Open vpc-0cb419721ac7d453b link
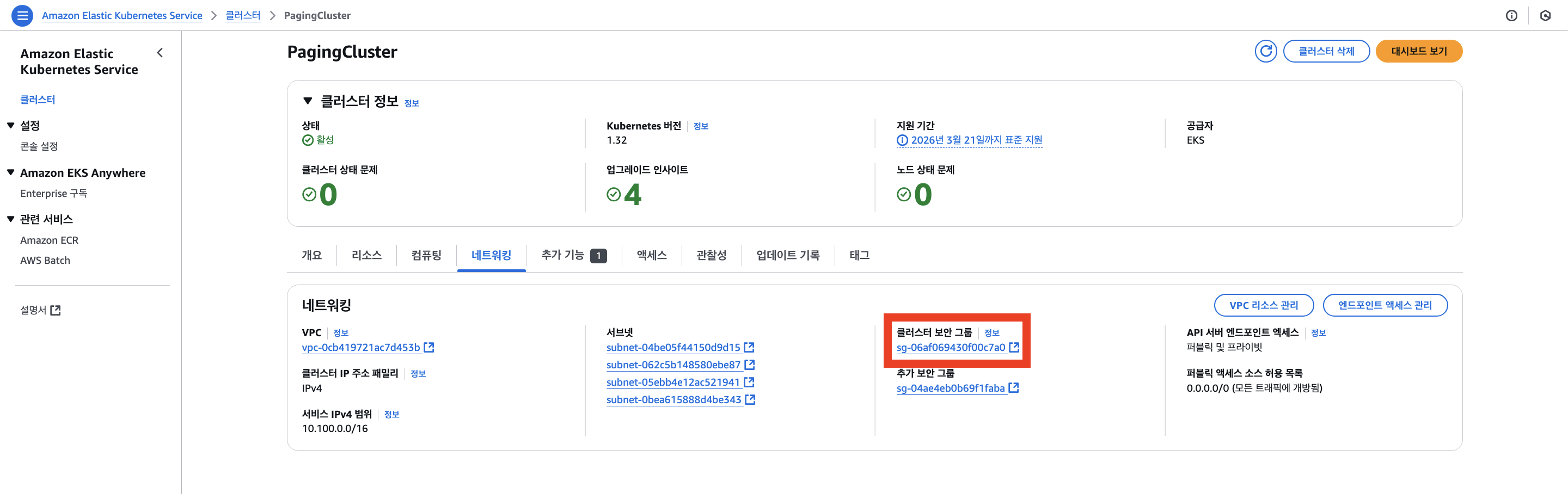The image size is (1568, 494). point(361,348)
